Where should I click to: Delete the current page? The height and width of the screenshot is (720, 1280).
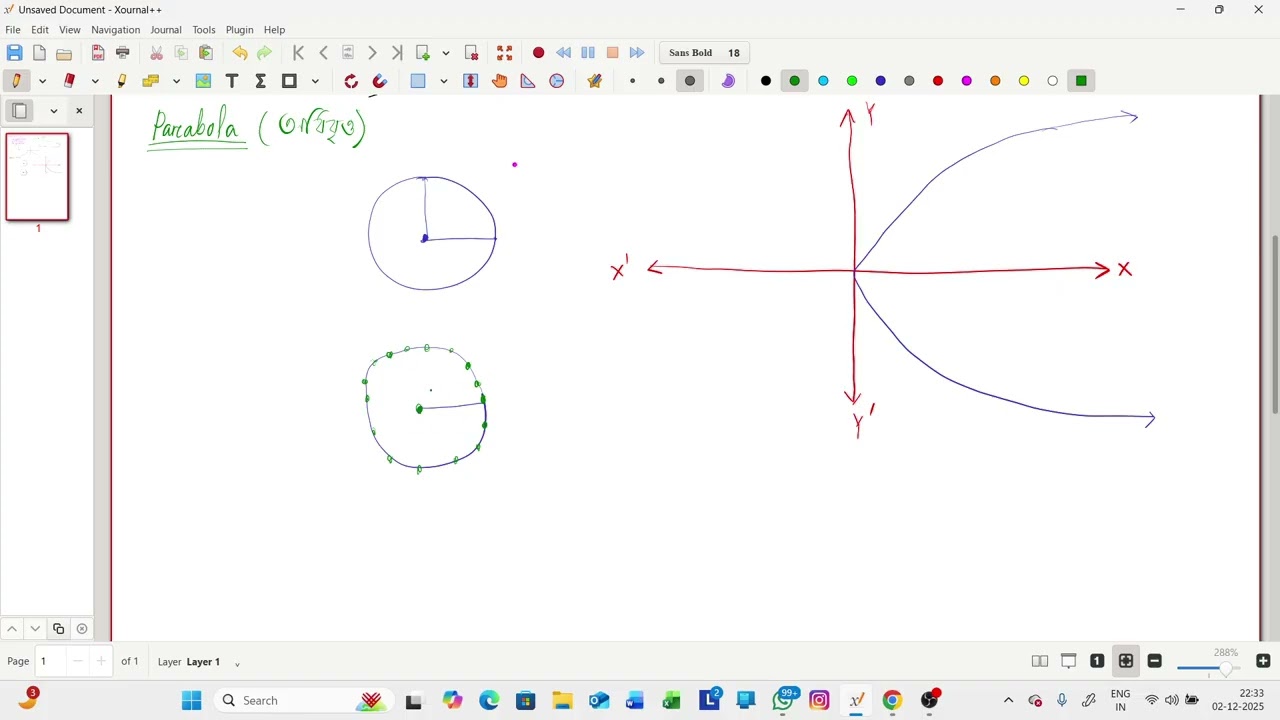(x=472, y=53)
